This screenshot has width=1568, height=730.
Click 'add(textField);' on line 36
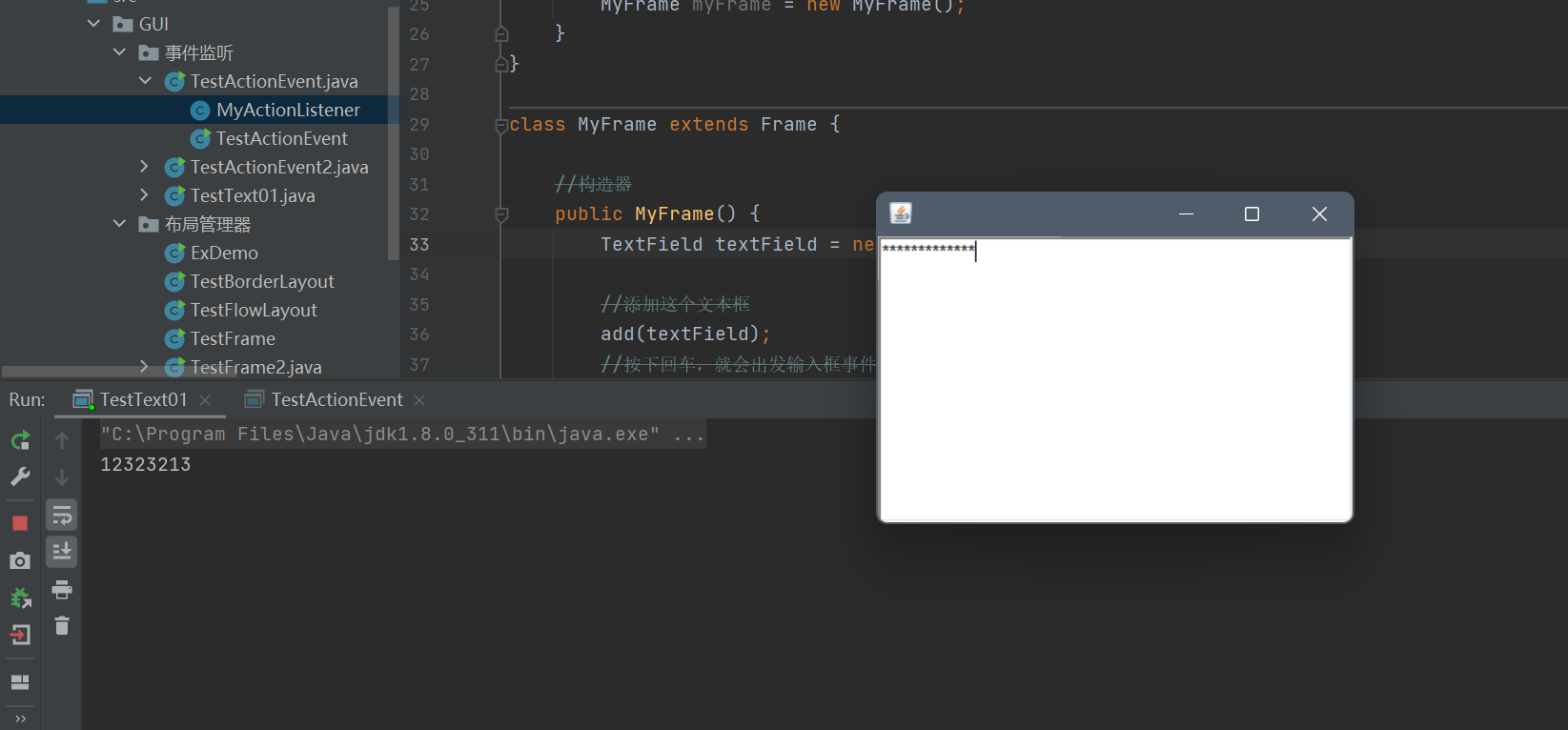click(685, 334)
